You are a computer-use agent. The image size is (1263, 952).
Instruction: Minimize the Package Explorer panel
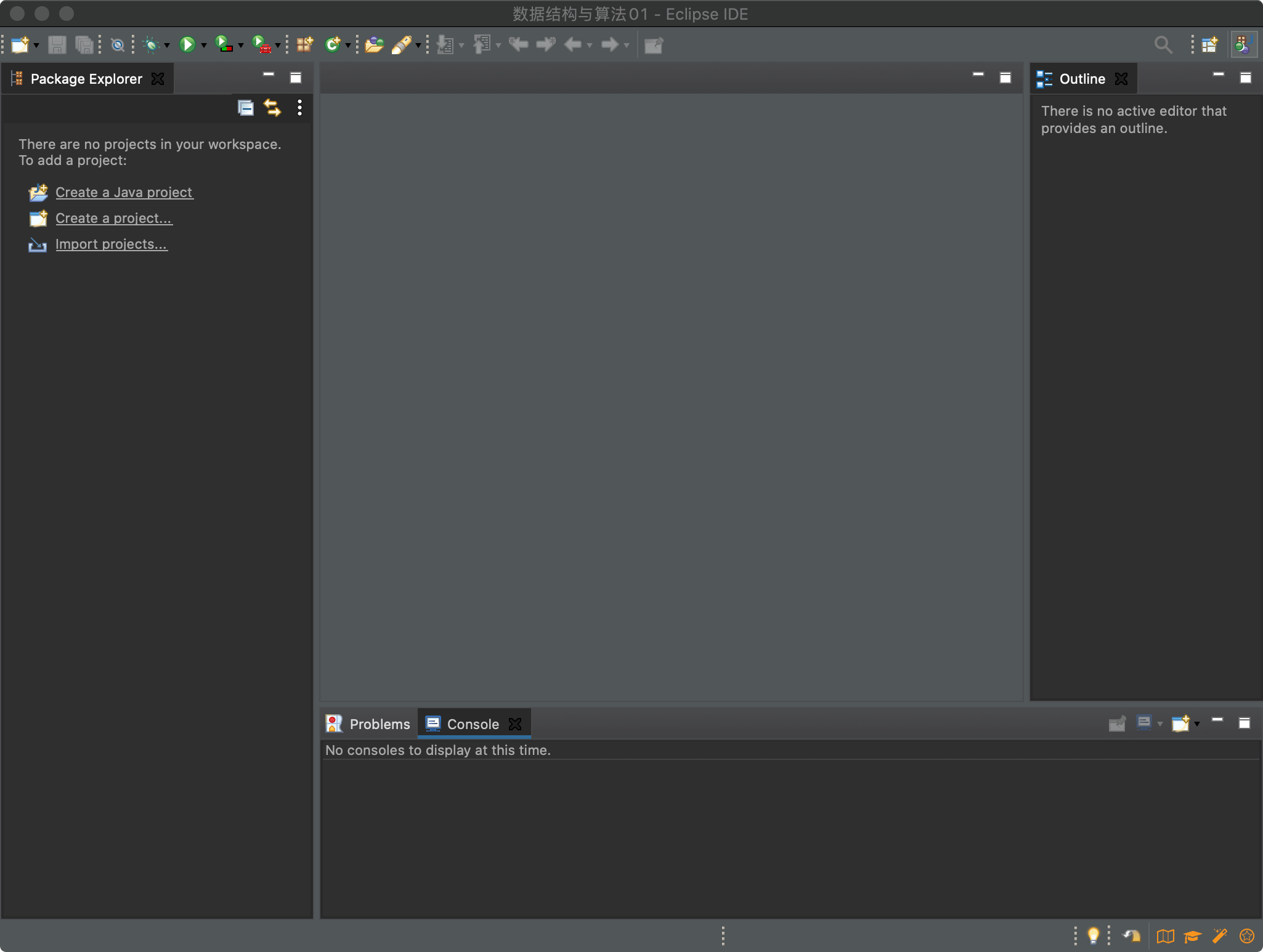[269, 75]
